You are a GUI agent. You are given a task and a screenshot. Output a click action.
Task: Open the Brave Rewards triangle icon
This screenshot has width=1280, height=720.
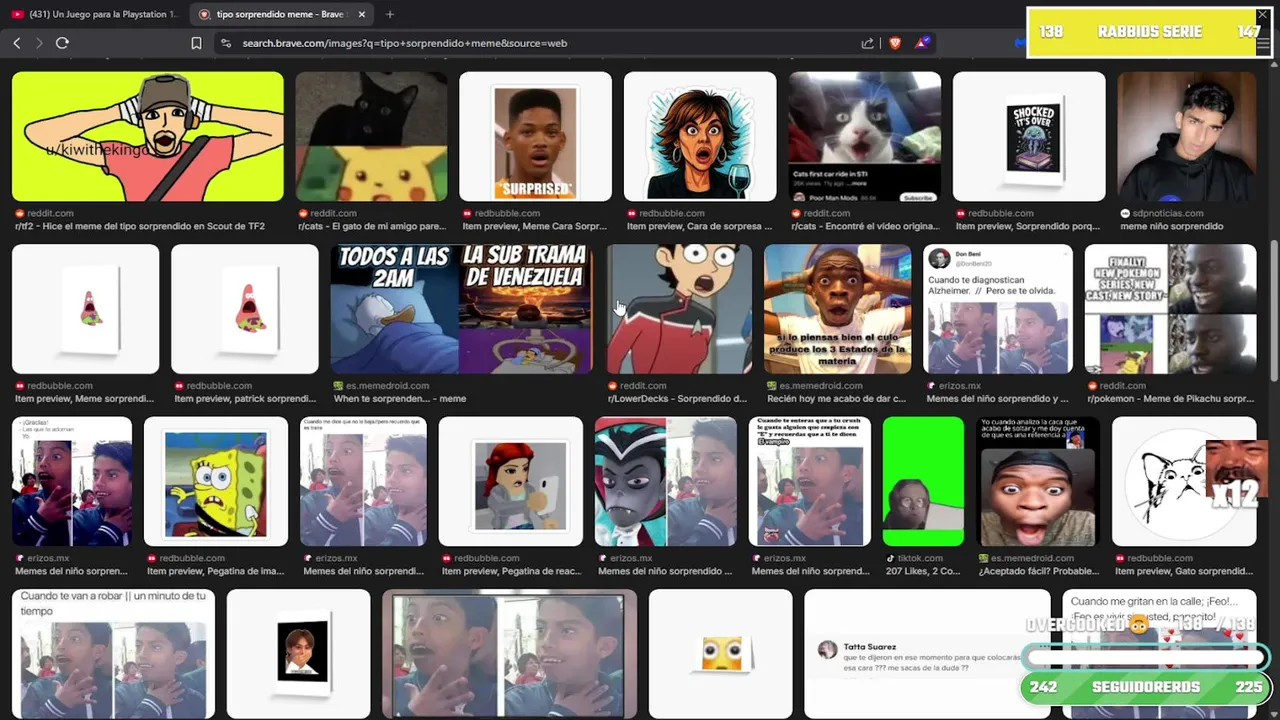click(x=923, y=43)
